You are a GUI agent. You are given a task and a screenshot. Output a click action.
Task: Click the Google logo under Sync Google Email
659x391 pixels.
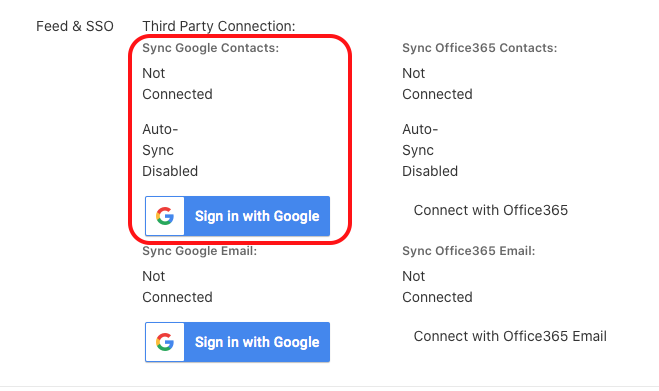point(165,342)
